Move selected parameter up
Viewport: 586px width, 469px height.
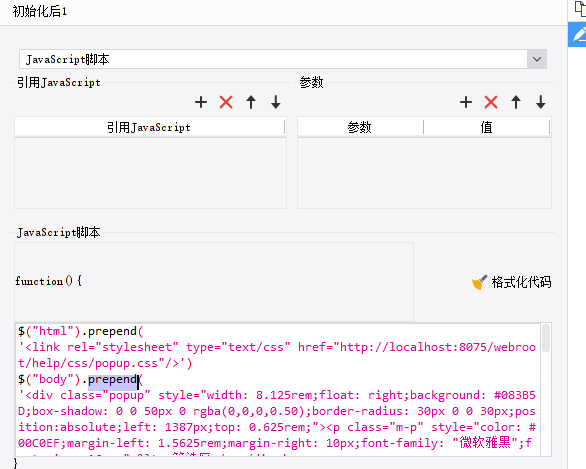(x=516, y=102)
